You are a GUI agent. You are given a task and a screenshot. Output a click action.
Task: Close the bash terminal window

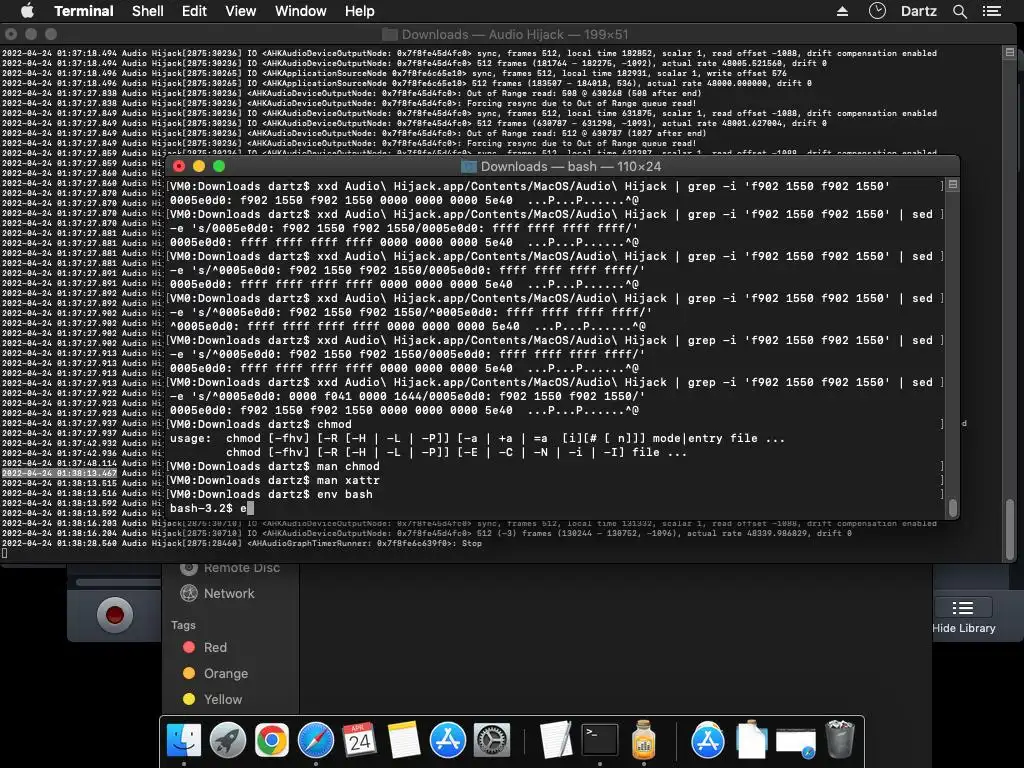179,167
